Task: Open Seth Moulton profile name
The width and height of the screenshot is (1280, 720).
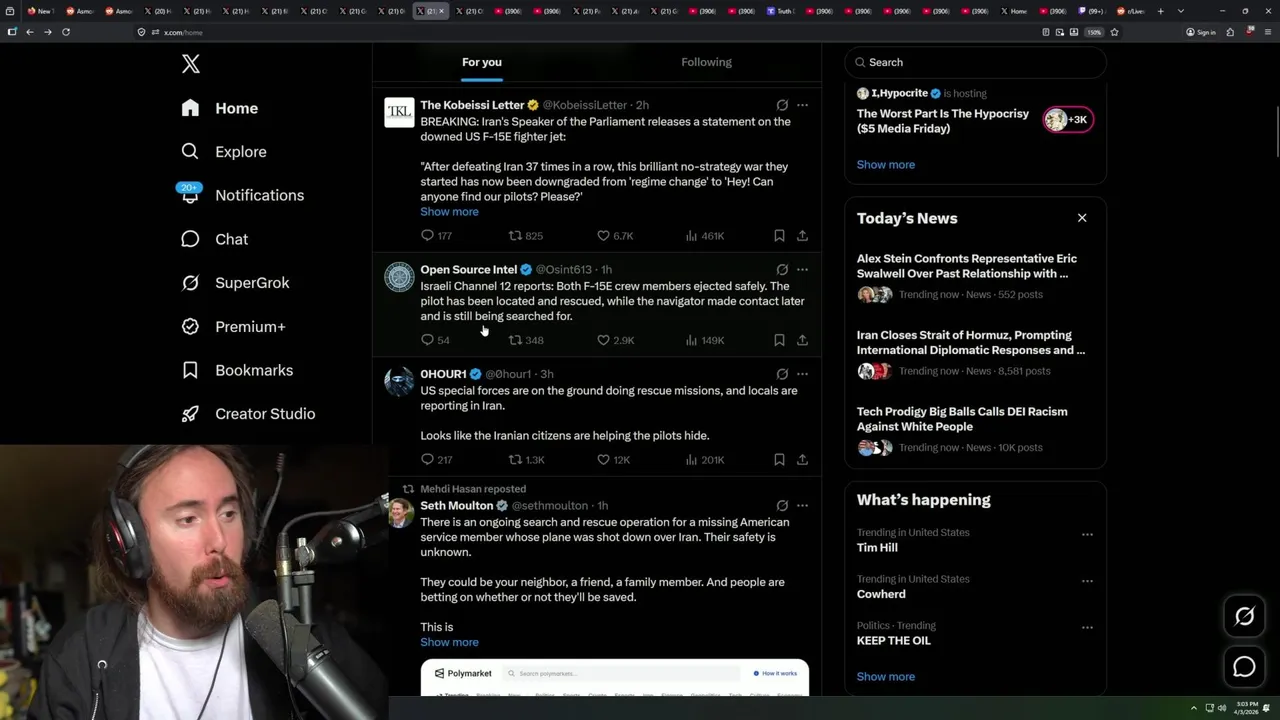Action: 457,506
